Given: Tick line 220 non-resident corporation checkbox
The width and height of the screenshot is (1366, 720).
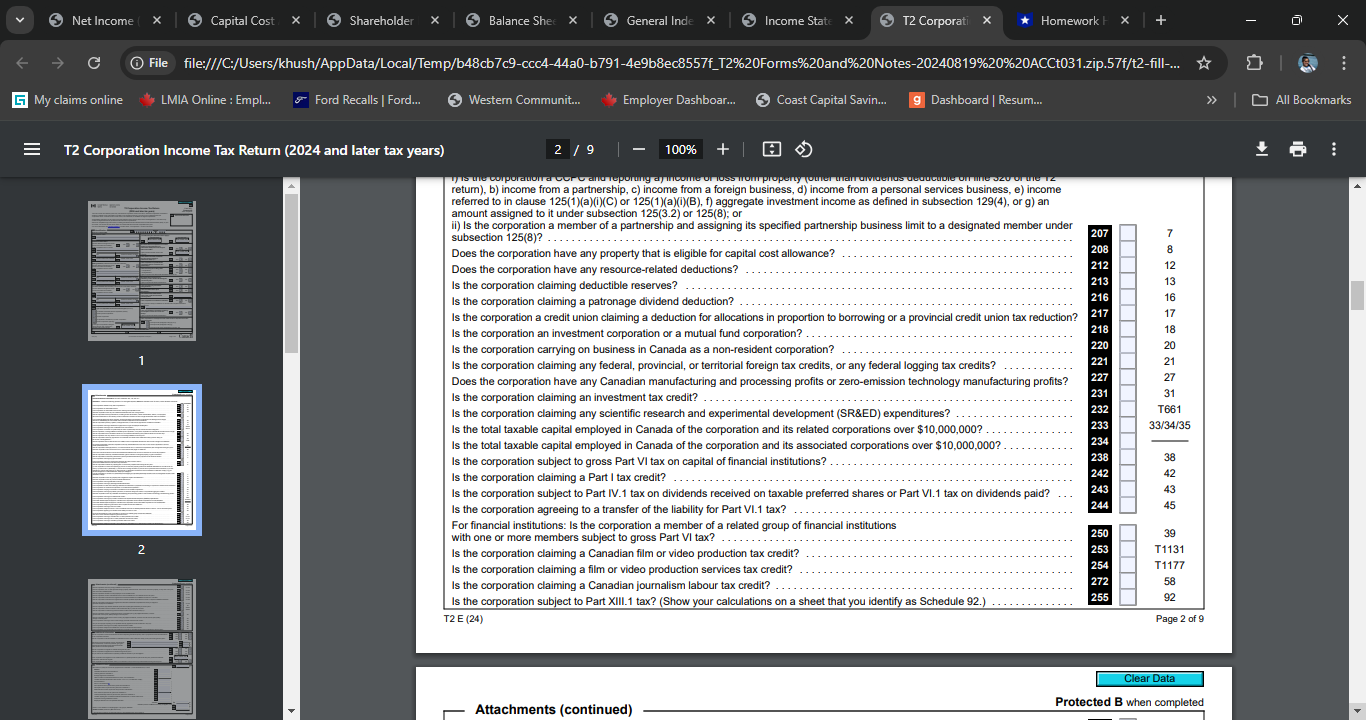Looking at the screenshot, I should (1127, 345).
